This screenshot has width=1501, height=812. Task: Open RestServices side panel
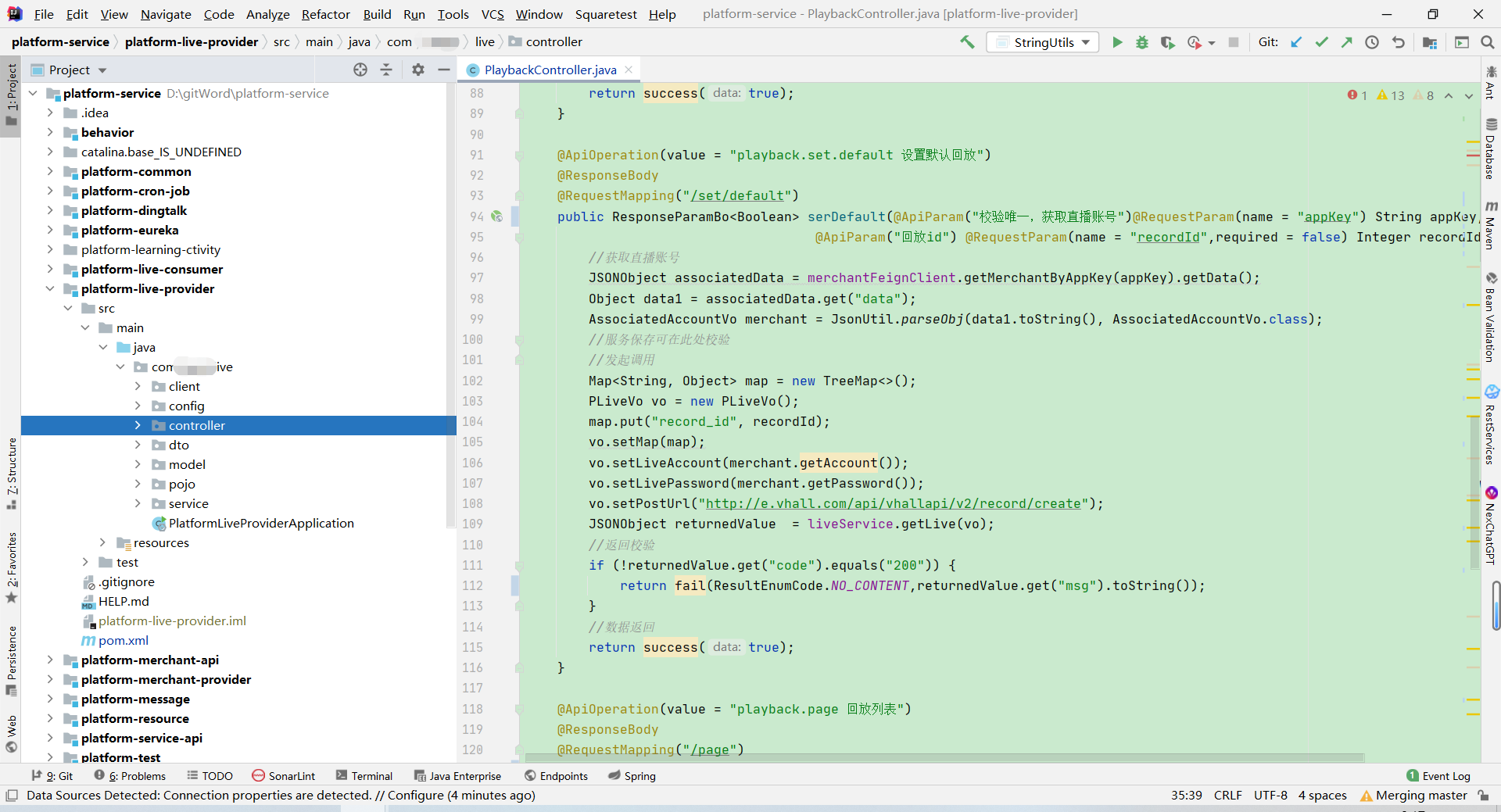1491,425
